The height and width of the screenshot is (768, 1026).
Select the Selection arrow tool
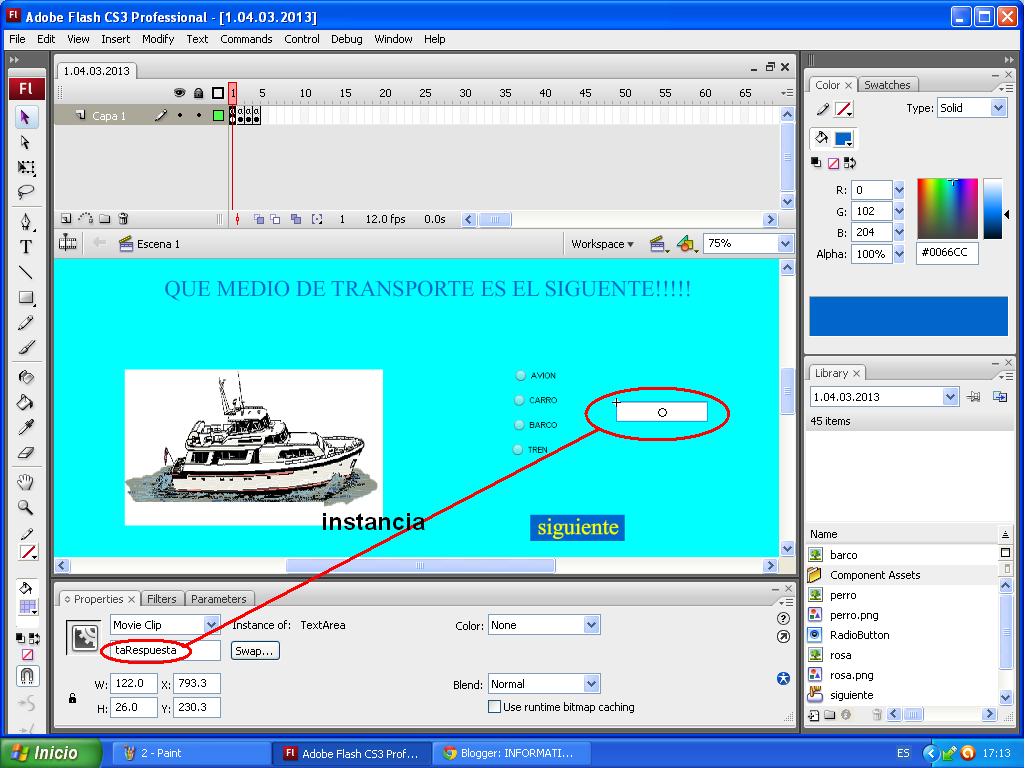click(x=25, y=118)
